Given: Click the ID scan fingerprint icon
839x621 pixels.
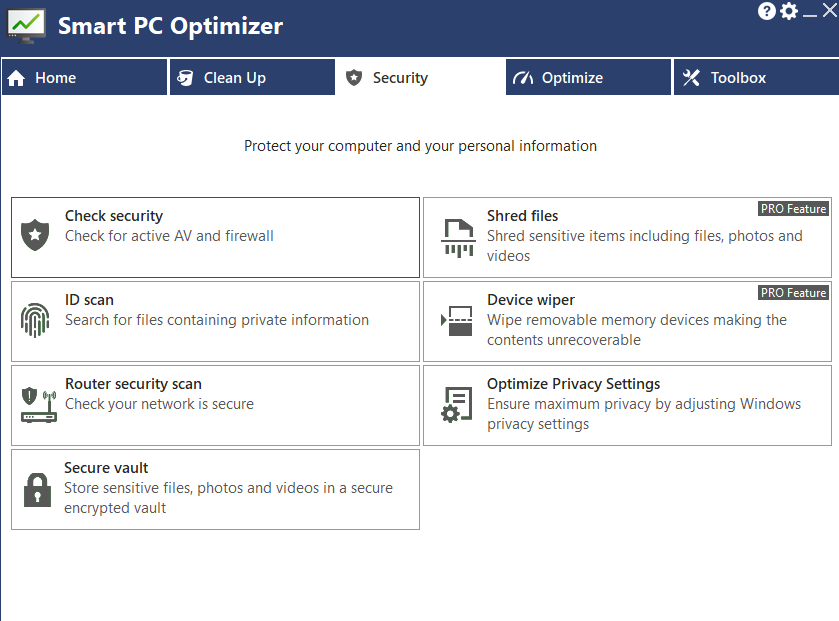Looking at the screenshot, I should pyautogui.click(x=35, y=320).
